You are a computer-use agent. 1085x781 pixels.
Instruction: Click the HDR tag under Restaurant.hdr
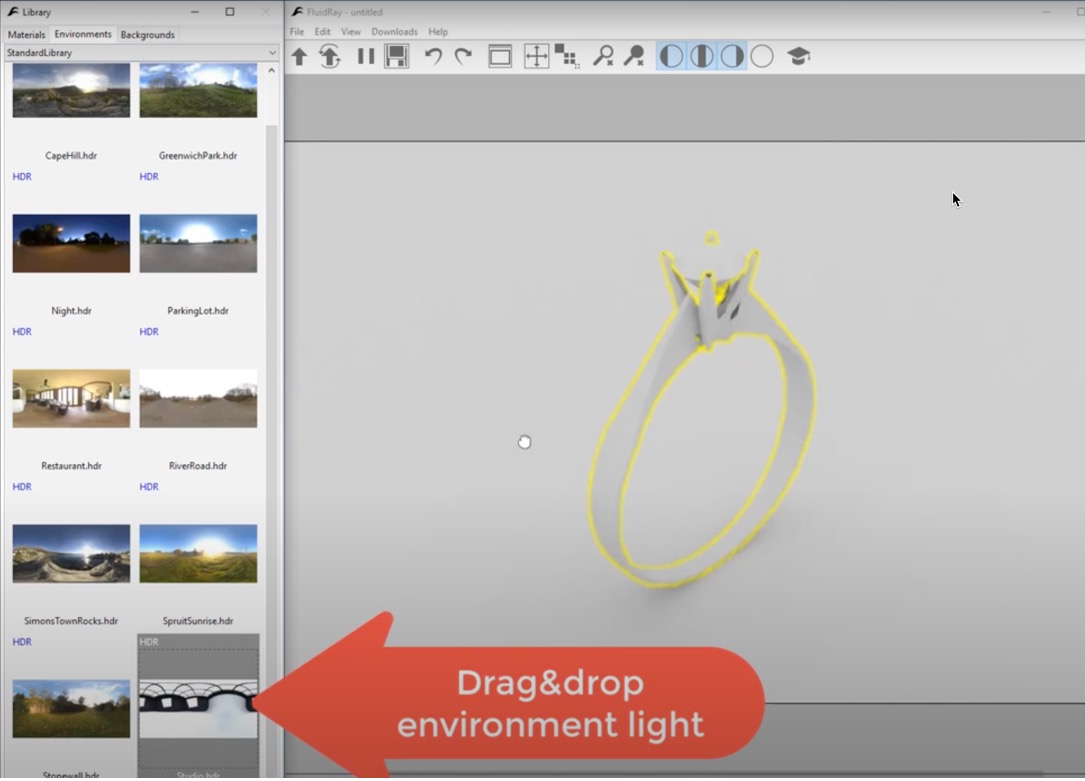(22, 486)
